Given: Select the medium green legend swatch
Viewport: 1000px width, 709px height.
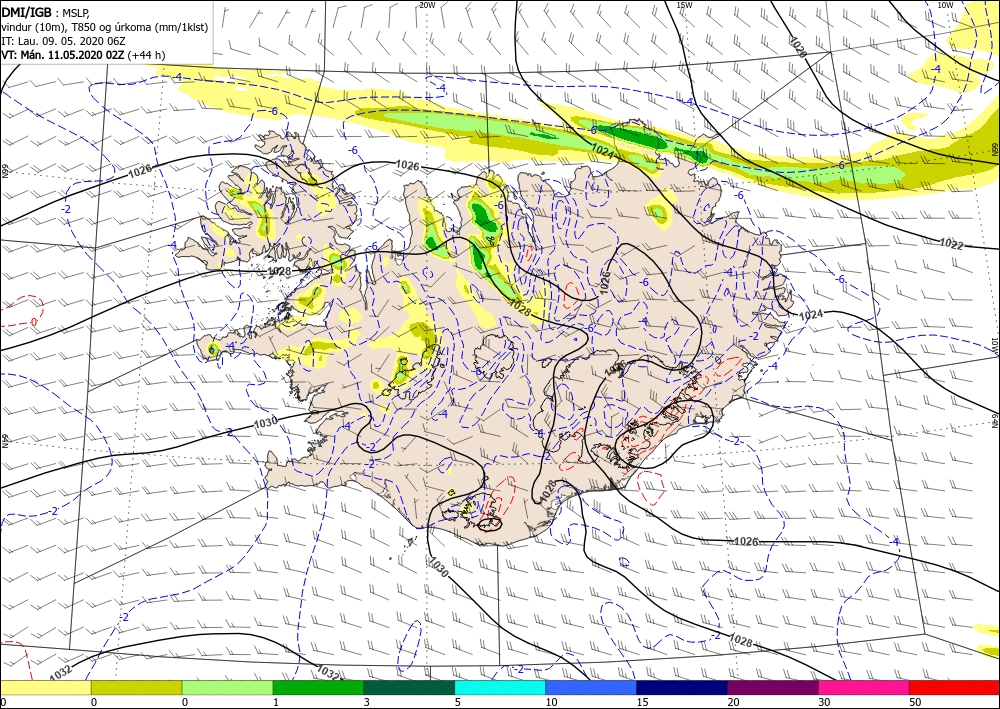Looking at the screenshot, I should pyautogui.click(x=318, y=688).
